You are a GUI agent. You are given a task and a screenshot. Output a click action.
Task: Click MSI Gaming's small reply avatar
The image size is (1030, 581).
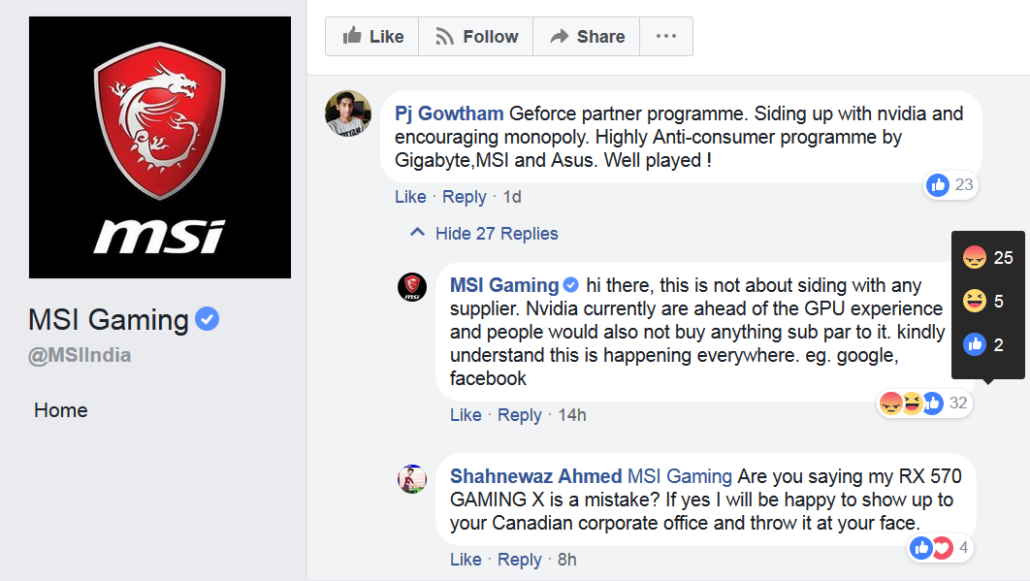click(412, 287)
